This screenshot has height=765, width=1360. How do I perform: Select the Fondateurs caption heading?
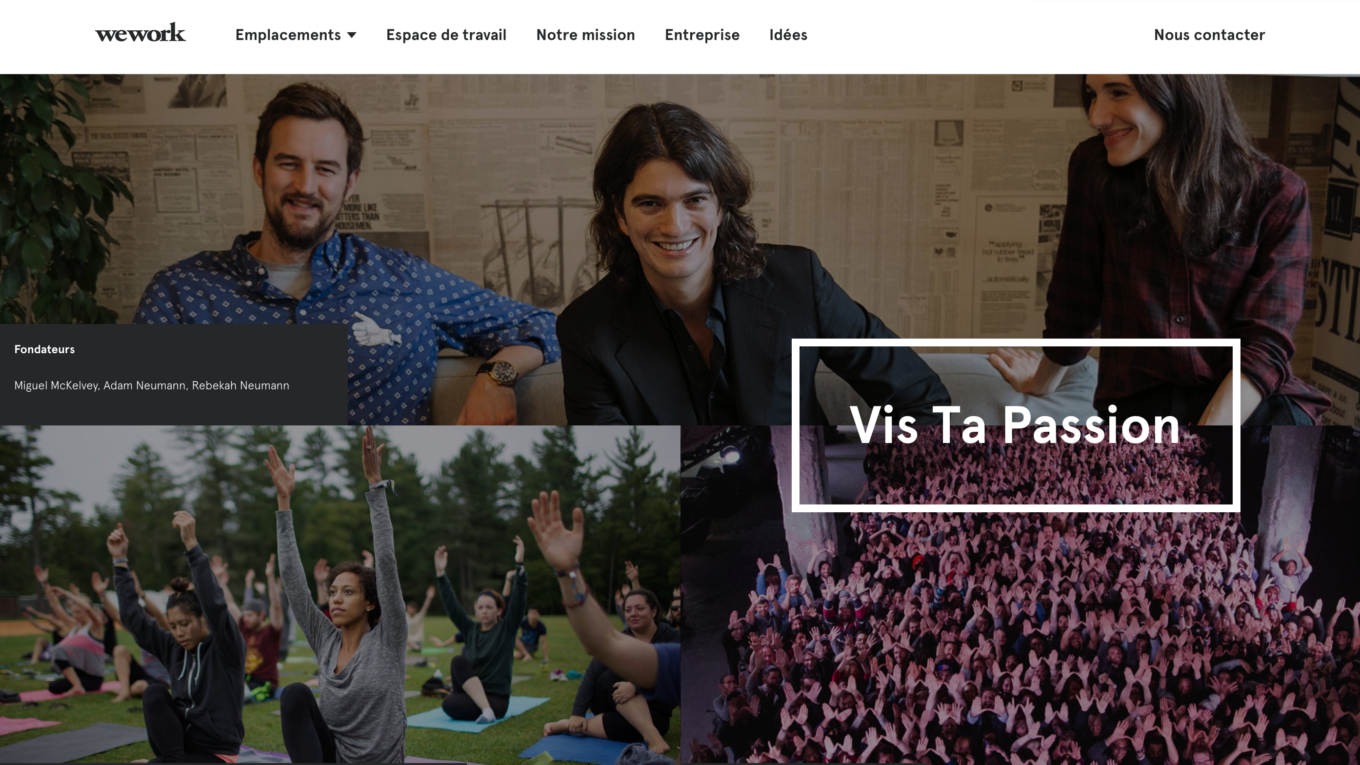[44, 349]
